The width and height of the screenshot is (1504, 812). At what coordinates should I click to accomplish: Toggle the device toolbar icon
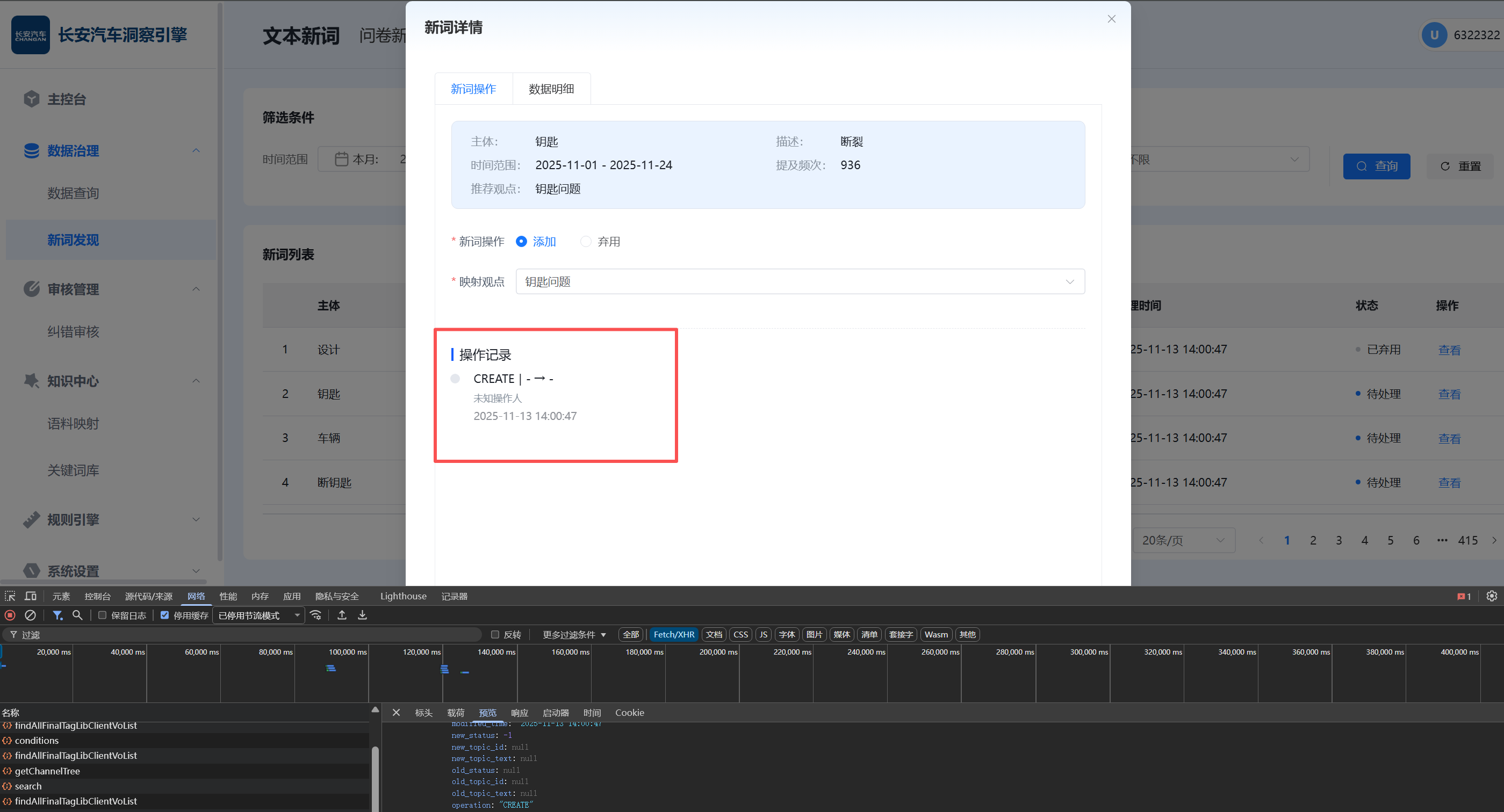click(x=31, y=596)
